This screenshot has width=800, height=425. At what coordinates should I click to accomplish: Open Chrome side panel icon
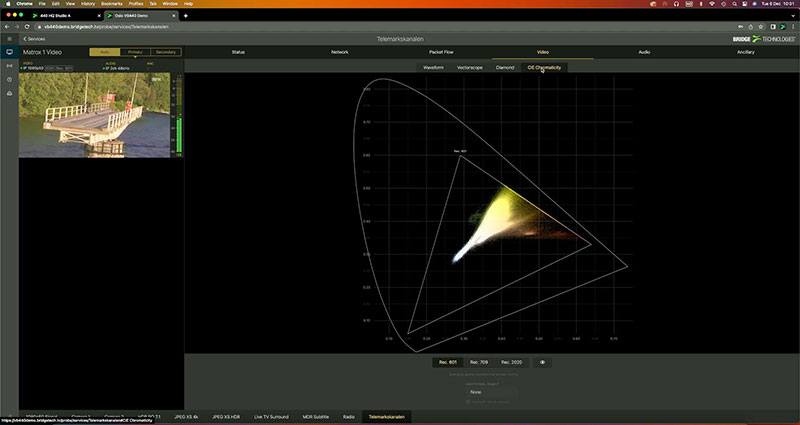773,27
